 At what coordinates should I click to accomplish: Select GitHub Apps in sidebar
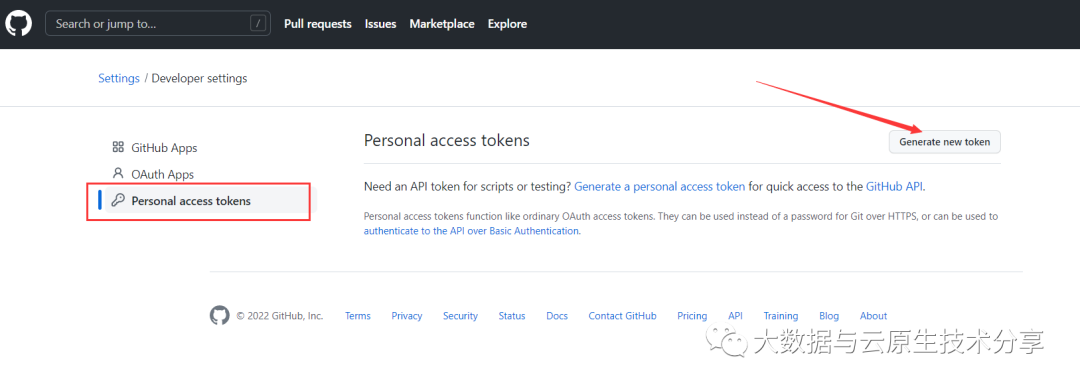click(164, 147)
